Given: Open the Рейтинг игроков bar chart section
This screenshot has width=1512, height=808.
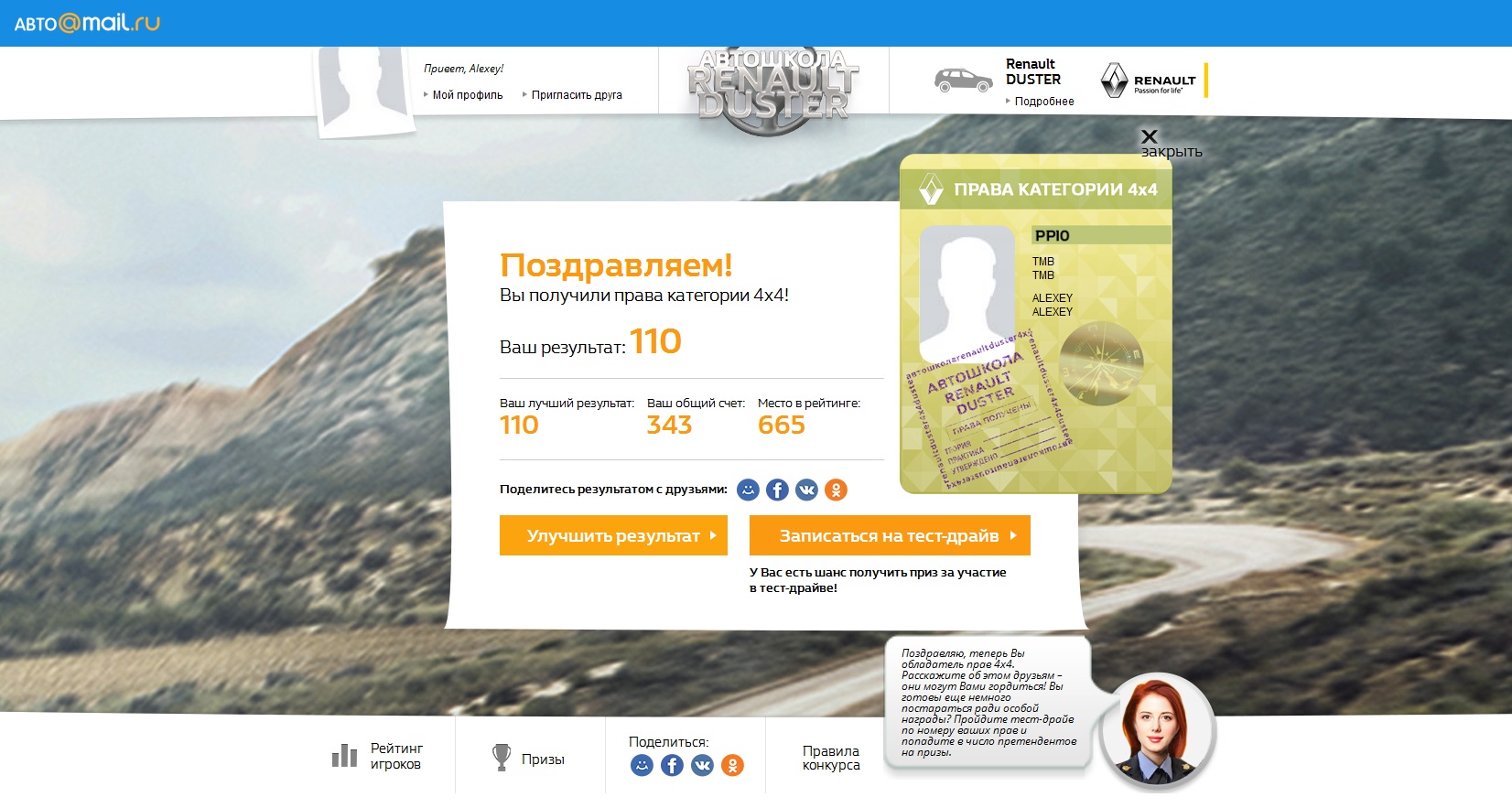Looking at the screenshot, I should tap(377, 756).
